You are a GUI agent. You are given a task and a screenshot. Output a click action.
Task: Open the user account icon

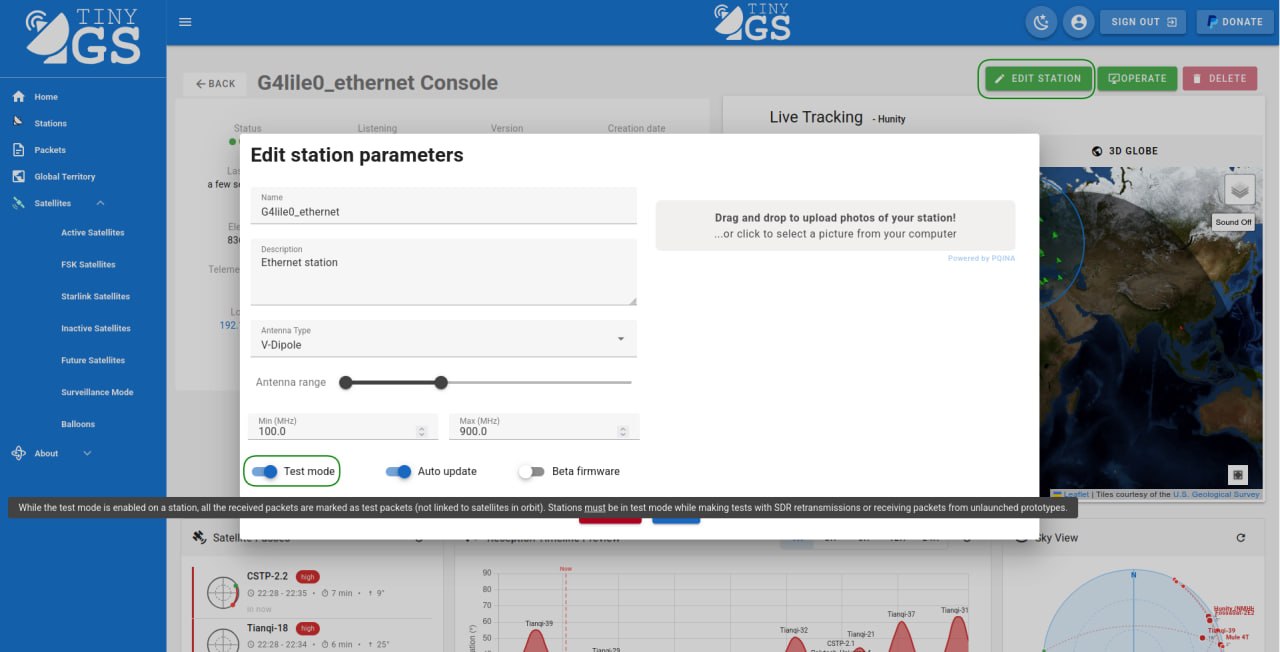[1078, 22]
